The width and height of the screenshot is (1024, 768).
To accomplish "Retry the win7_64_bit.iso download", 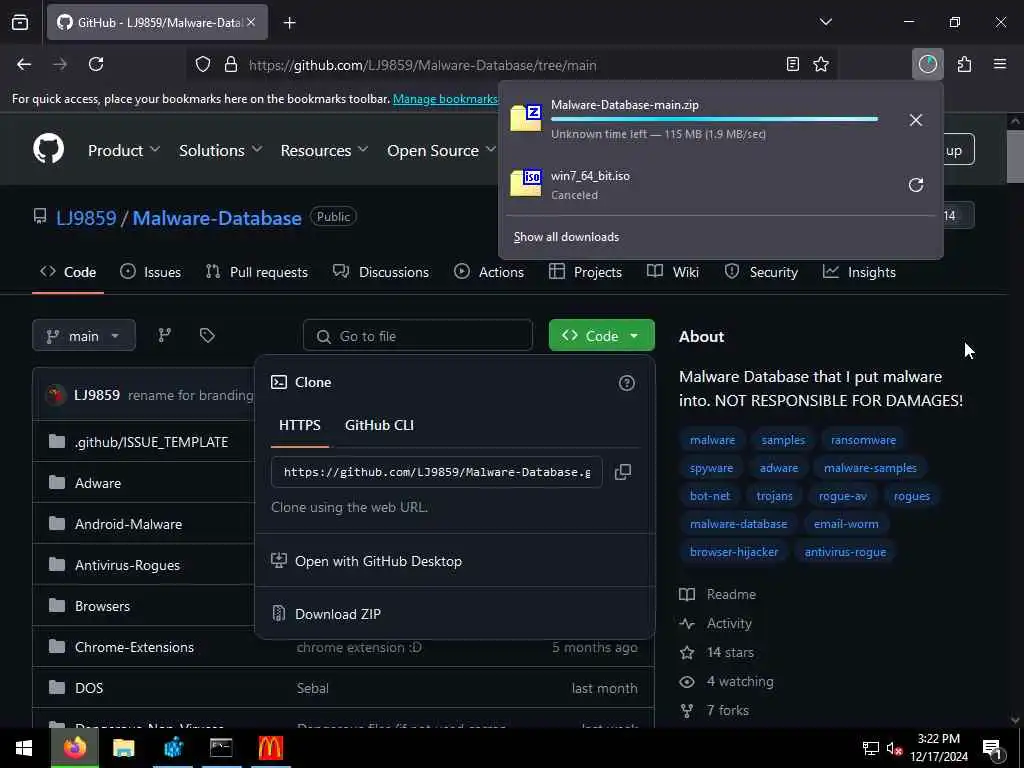I will pos(916,185).
